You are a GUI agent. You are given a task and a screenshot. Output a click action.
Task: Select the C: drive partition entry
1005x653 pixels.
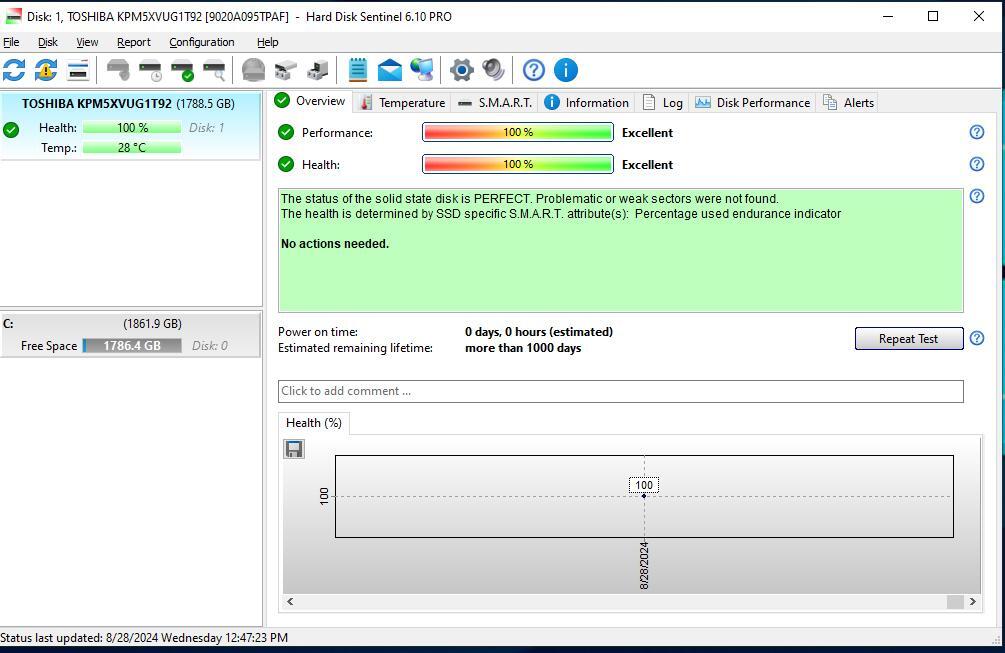coord(131,335)
